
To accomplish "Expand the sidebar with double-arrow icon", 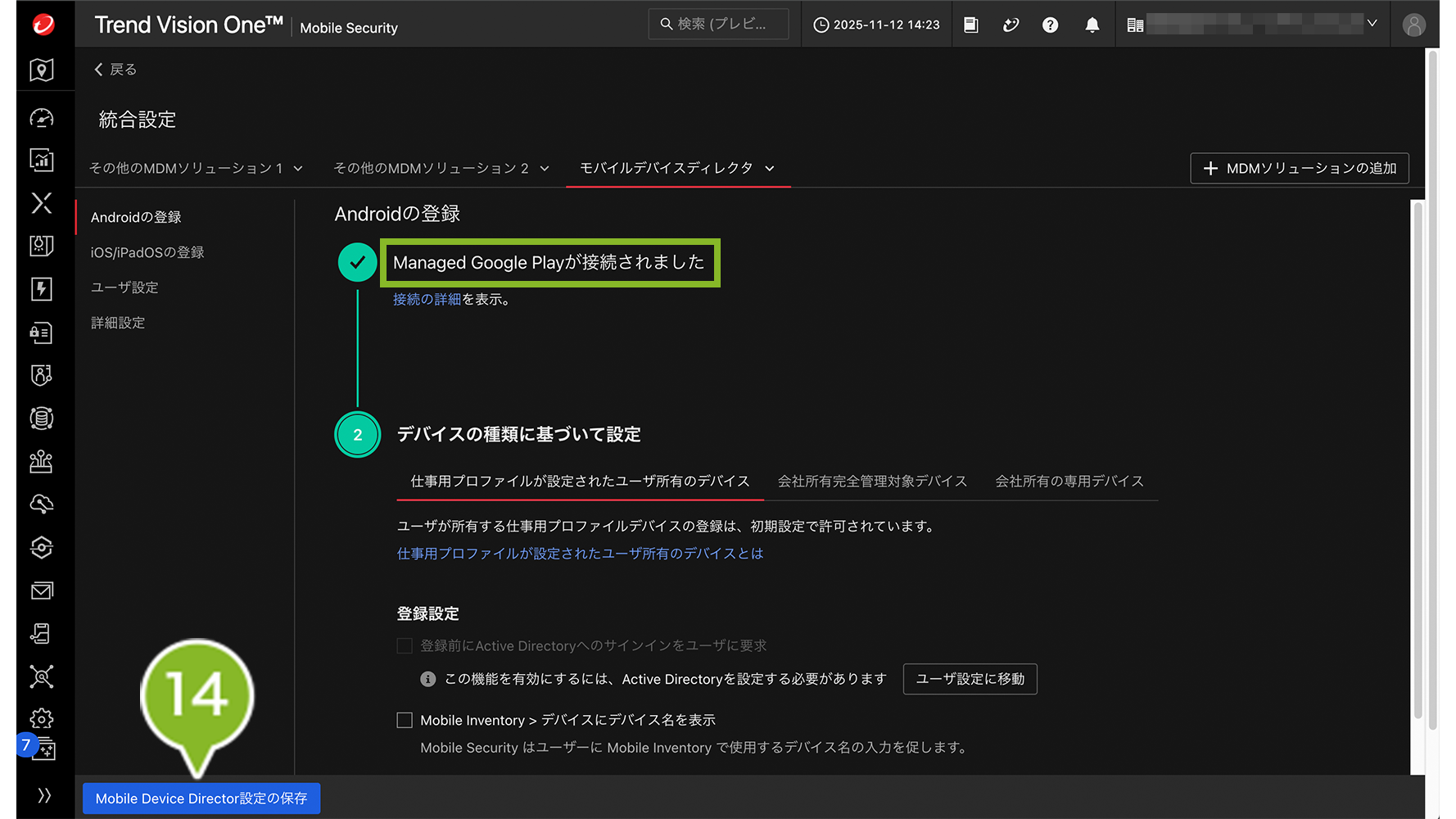I will (x=44, y=795).
